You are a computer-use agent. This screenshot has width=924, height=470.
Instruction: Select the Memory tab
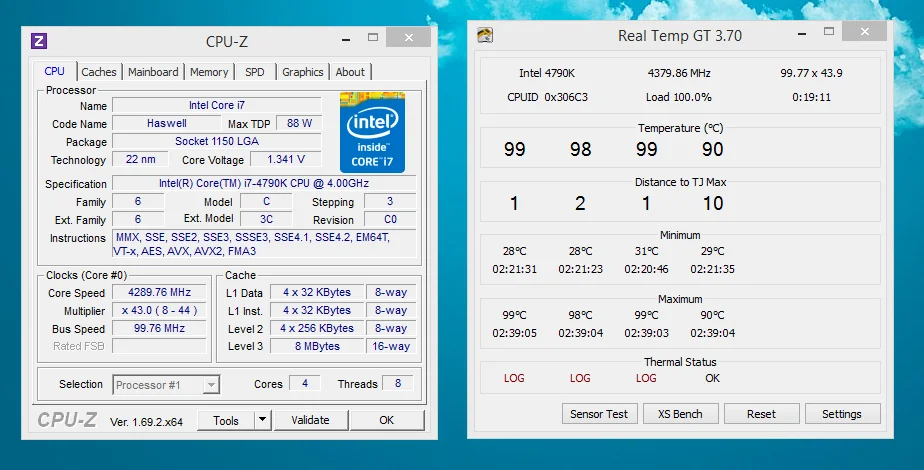pos(209,72)
